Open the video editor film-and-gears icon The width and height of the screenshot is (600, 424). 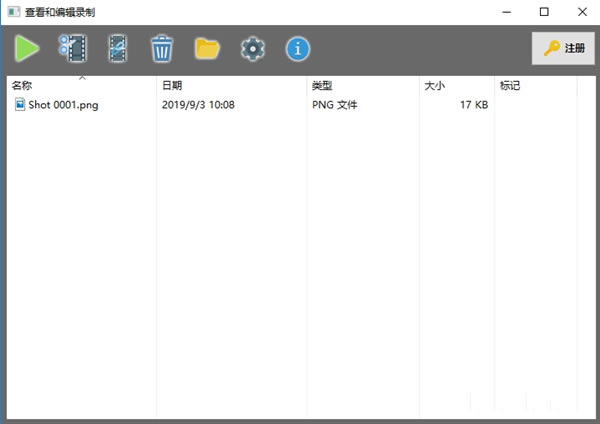[x=73, y=48]
